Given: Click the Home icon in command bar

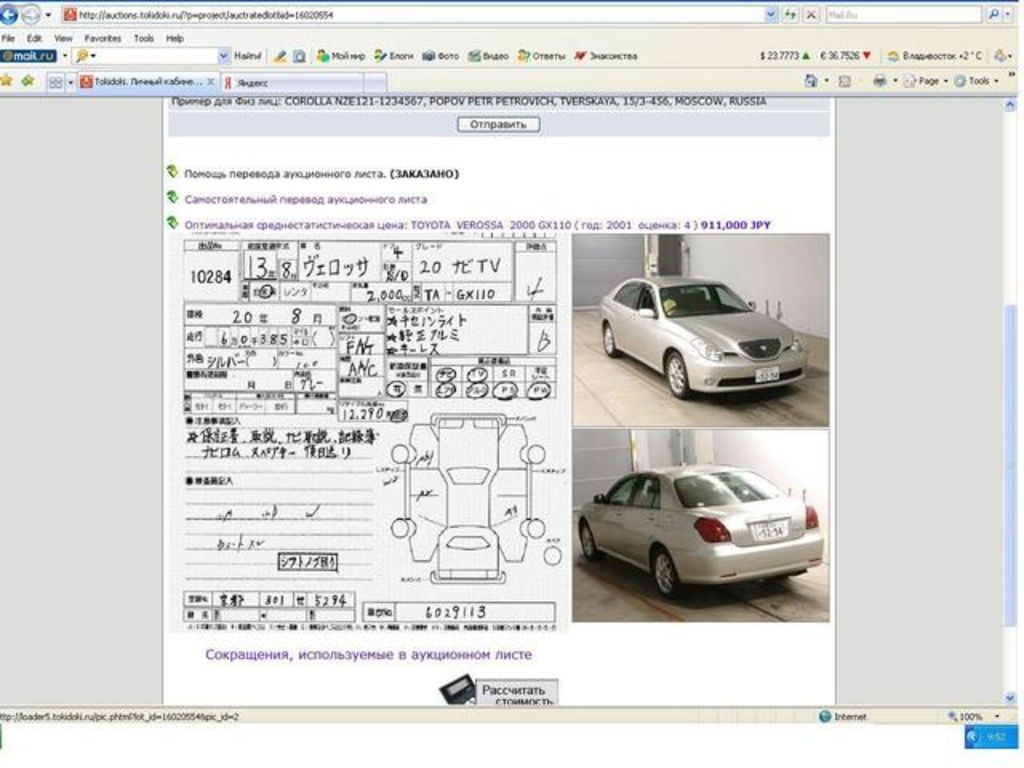Looking at the screenshot, I should pyautogui.click(x=810, y=81).
